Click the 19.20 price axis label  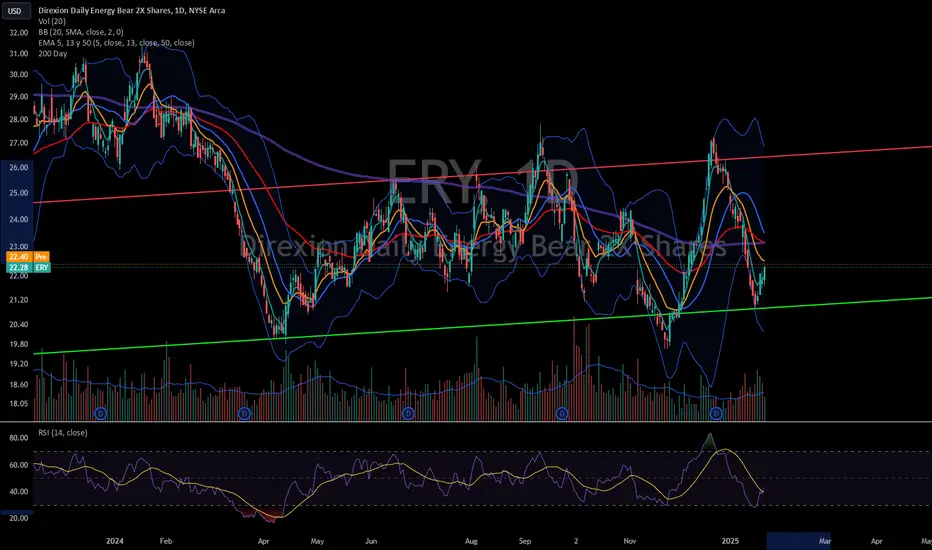[x=19, y=363]
